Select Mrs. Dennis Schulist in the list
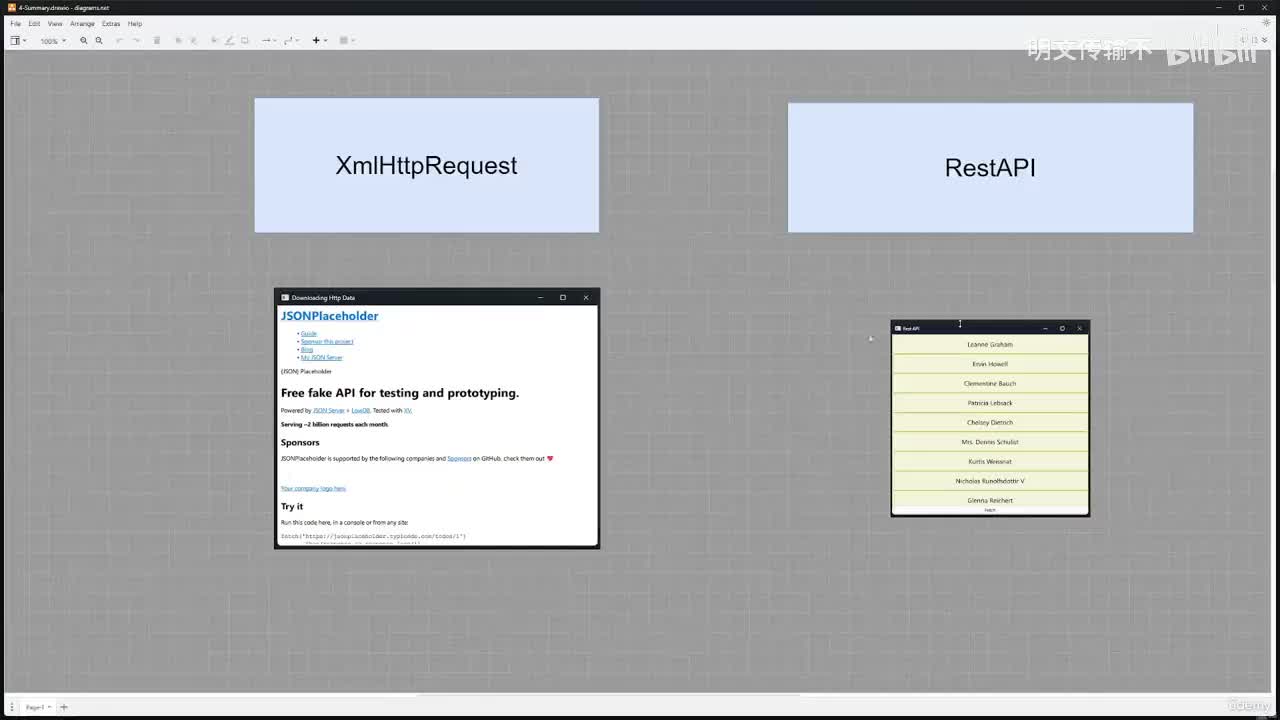The height and width of the screenshot is (720, 1280). pyautogui.click(x=990, y=442)
